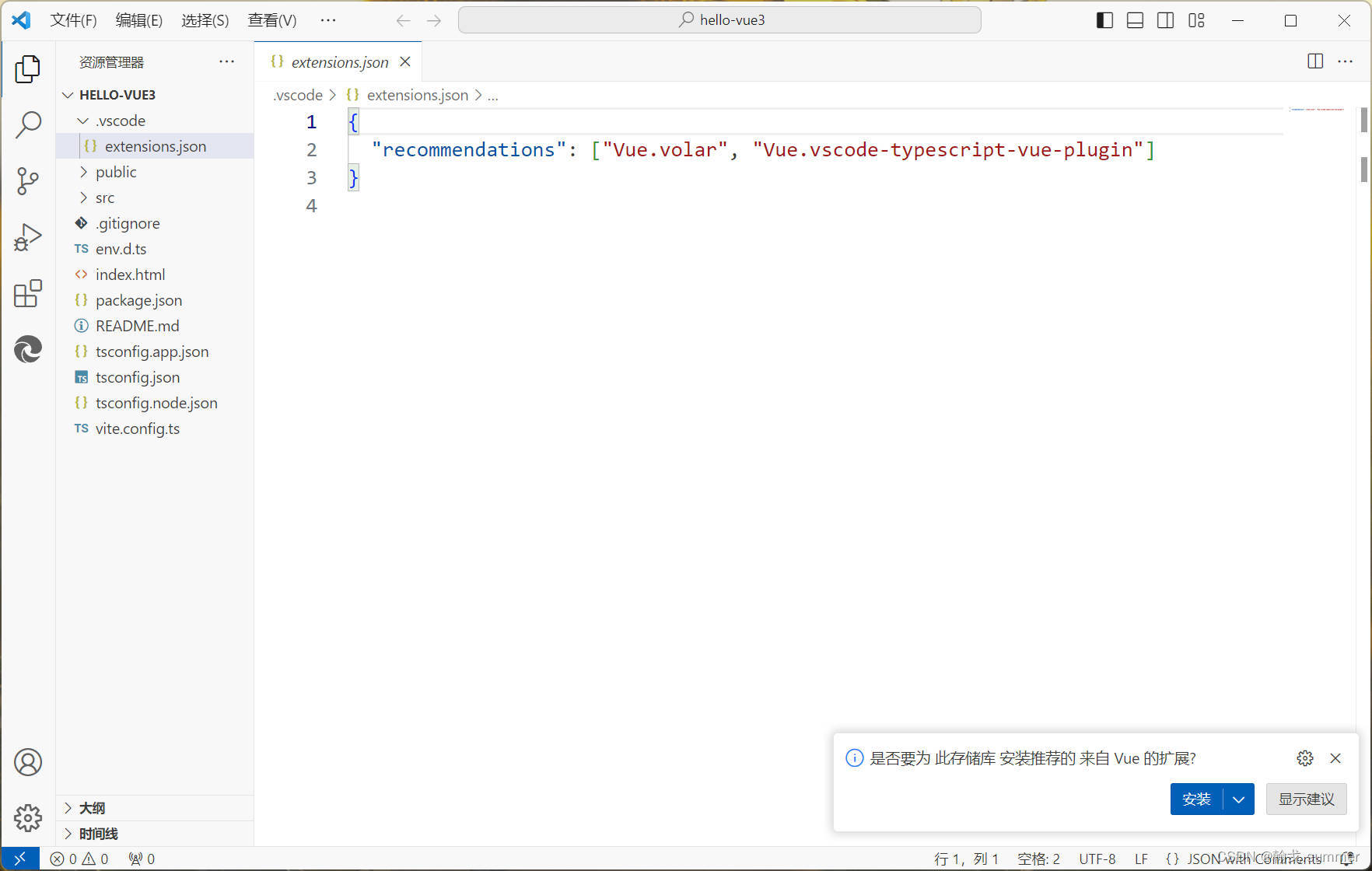
Task: Open the install button dropdown arrow
Action: (1238, 799)
